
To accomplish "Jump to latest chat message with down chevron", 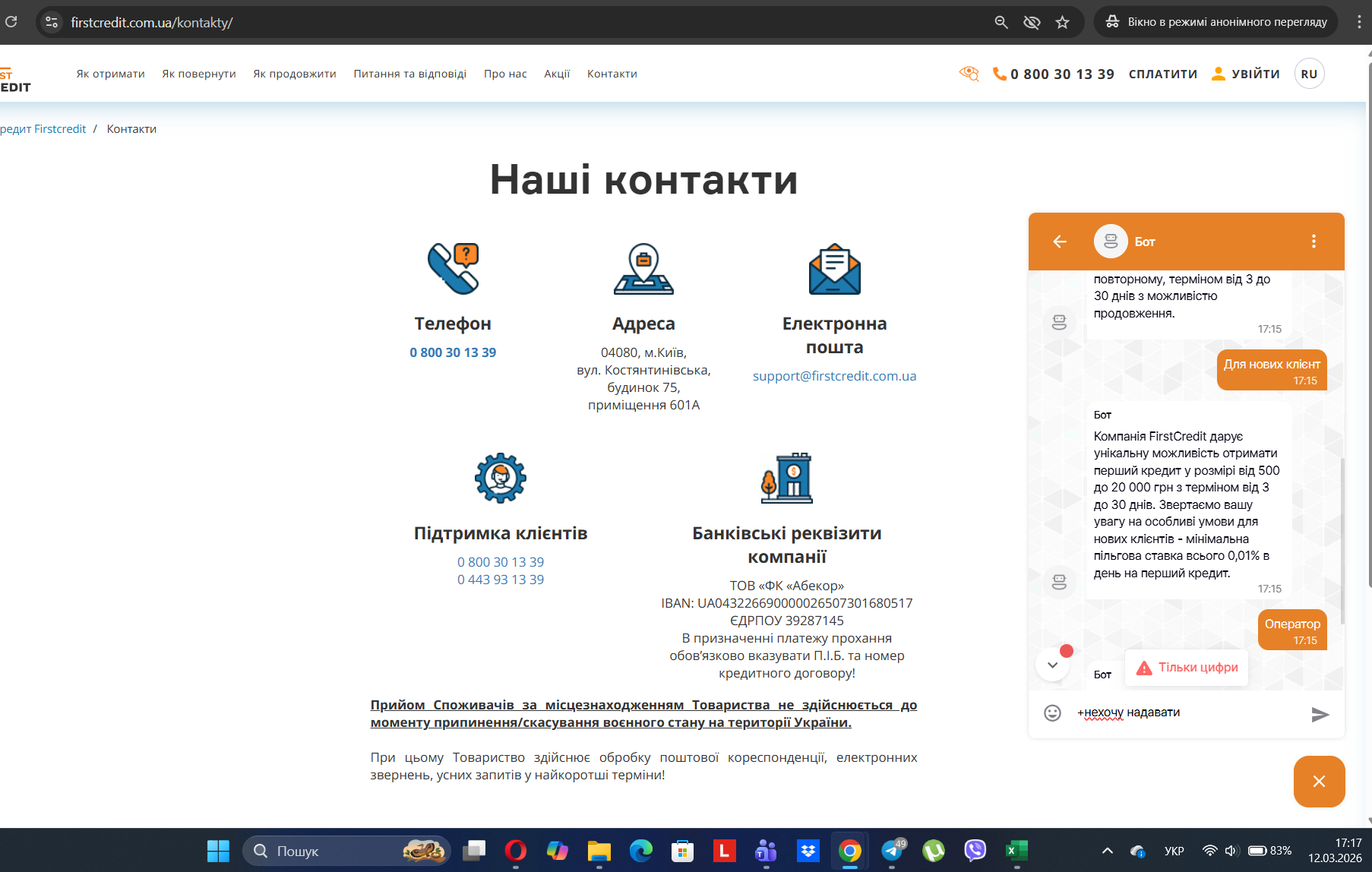I will pyautogui.click(x=1052, y=665).
